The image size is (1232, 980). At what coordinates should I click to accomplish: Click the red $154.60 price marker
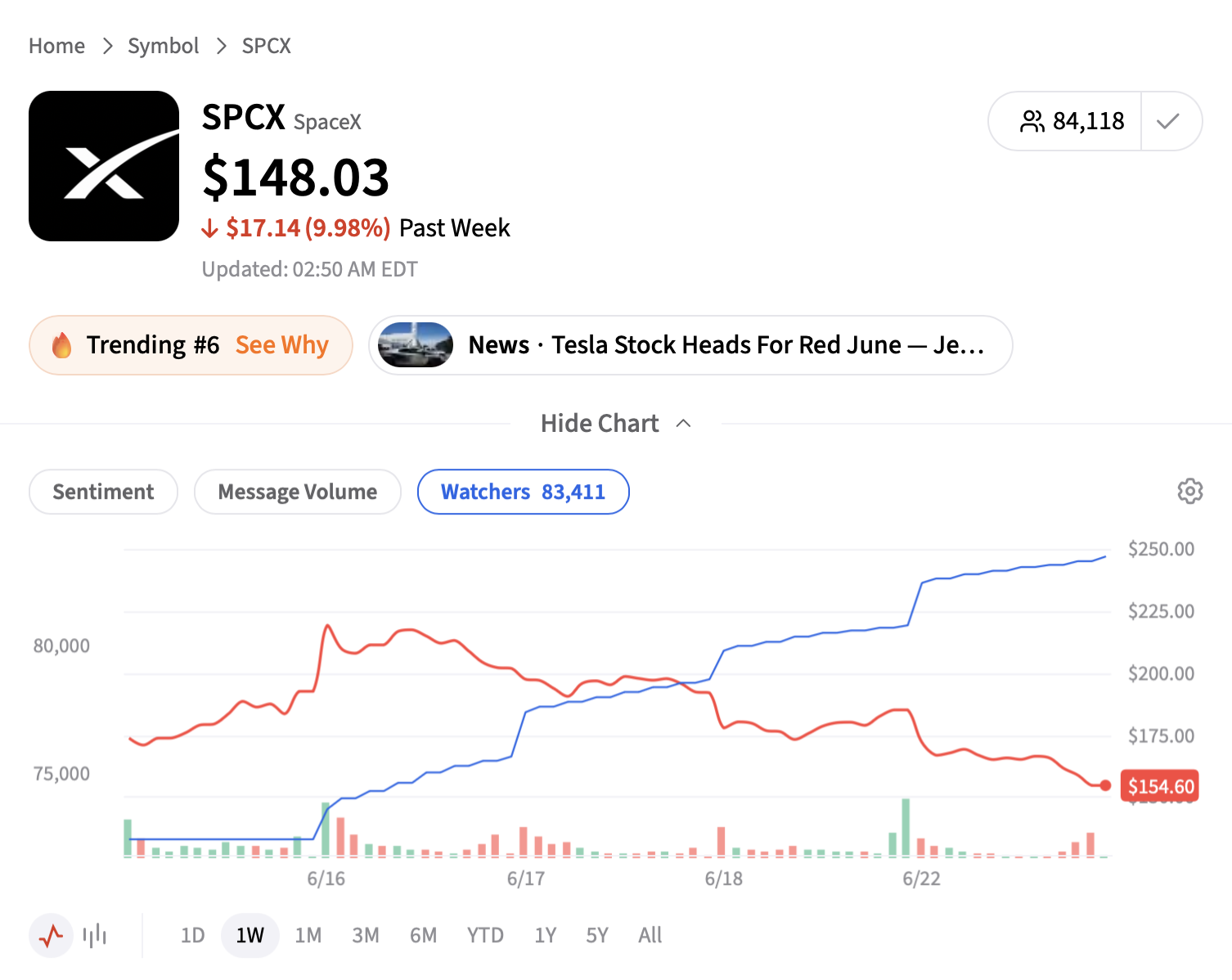(1160, 786)
